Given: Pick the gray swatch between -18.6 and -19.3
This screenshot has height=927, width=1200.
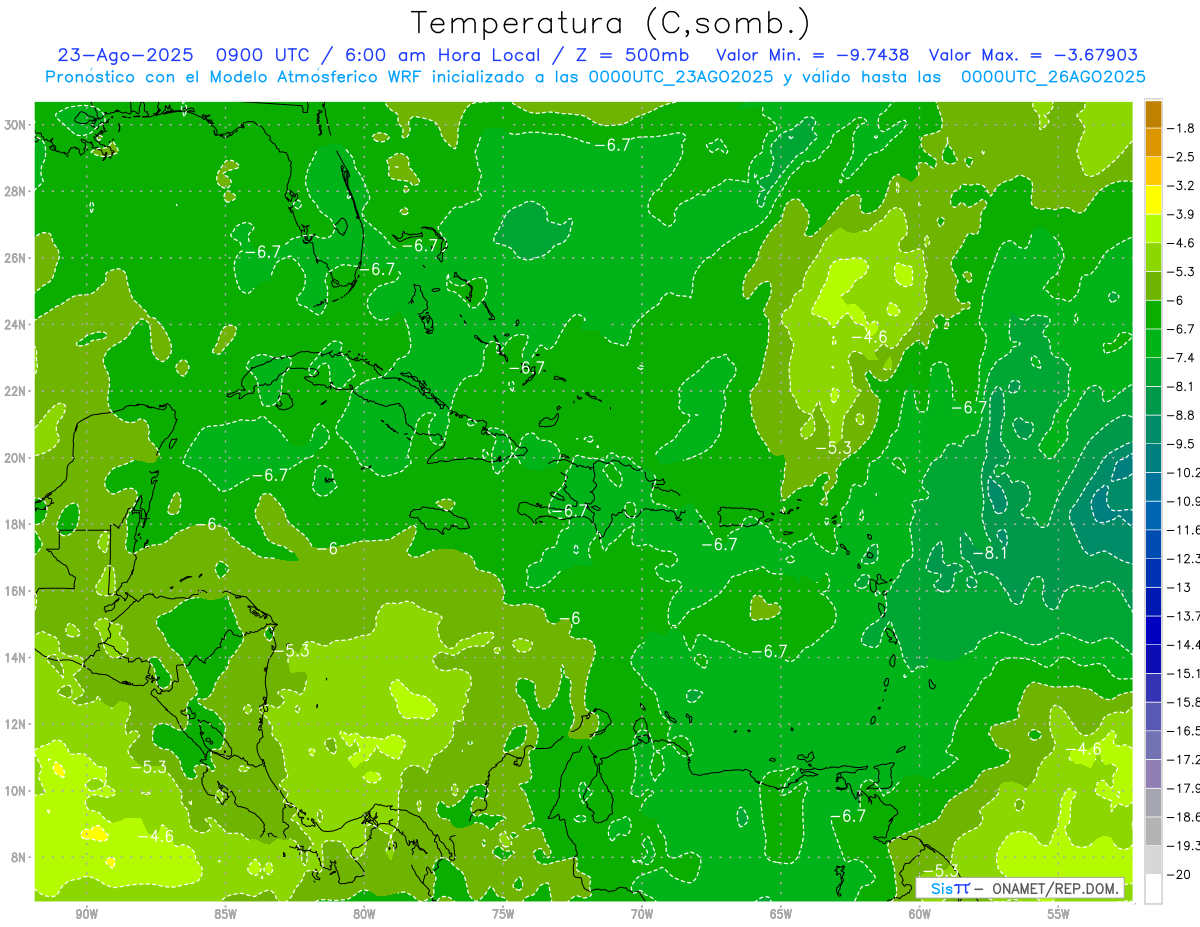Looking at the screenshot, I should [x=1153, y=831].
